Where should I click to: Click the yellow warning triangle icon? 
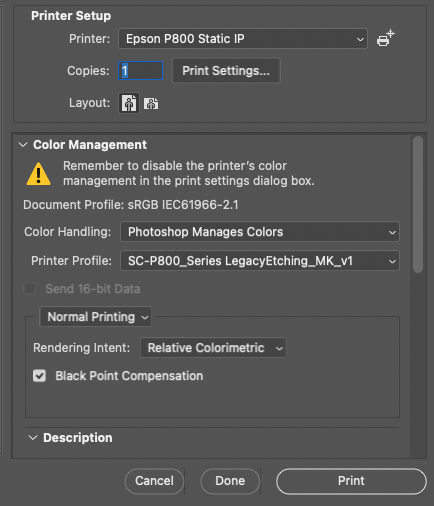pyautogui.click(x=38, y=174)
